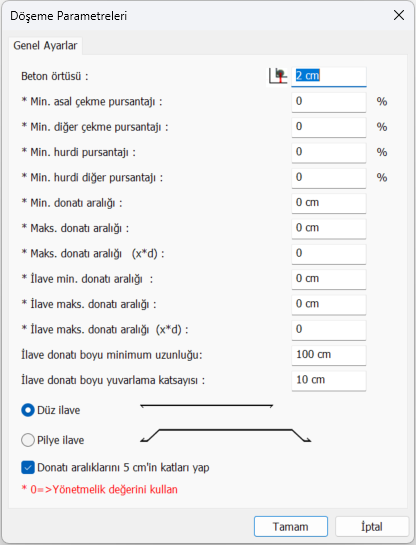Click the İlave min. donatı aralığı field

tap(329, 279)
